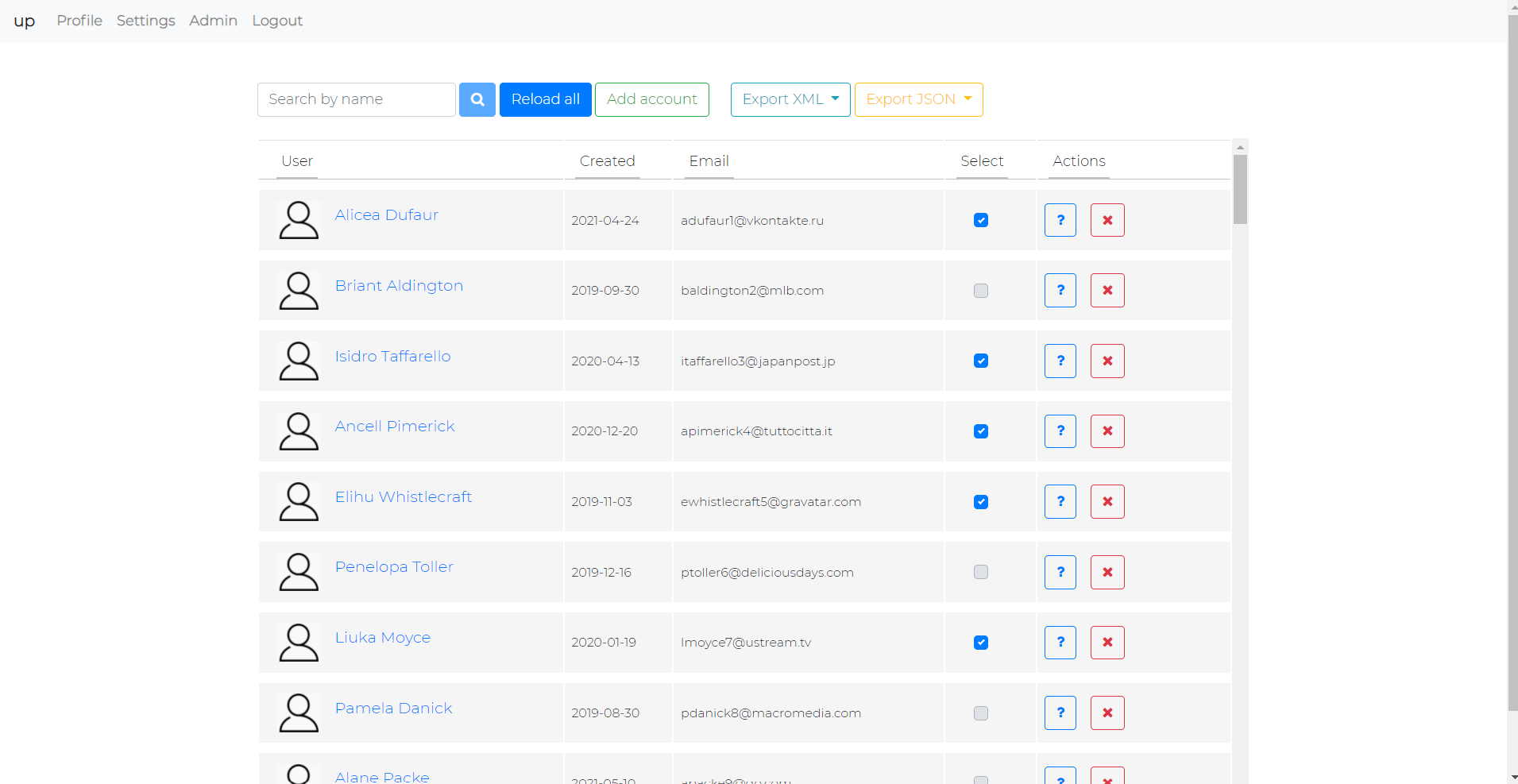The image size is (1518, 784).
Task: Click the Email column header
Action: (x=709, y=161)
